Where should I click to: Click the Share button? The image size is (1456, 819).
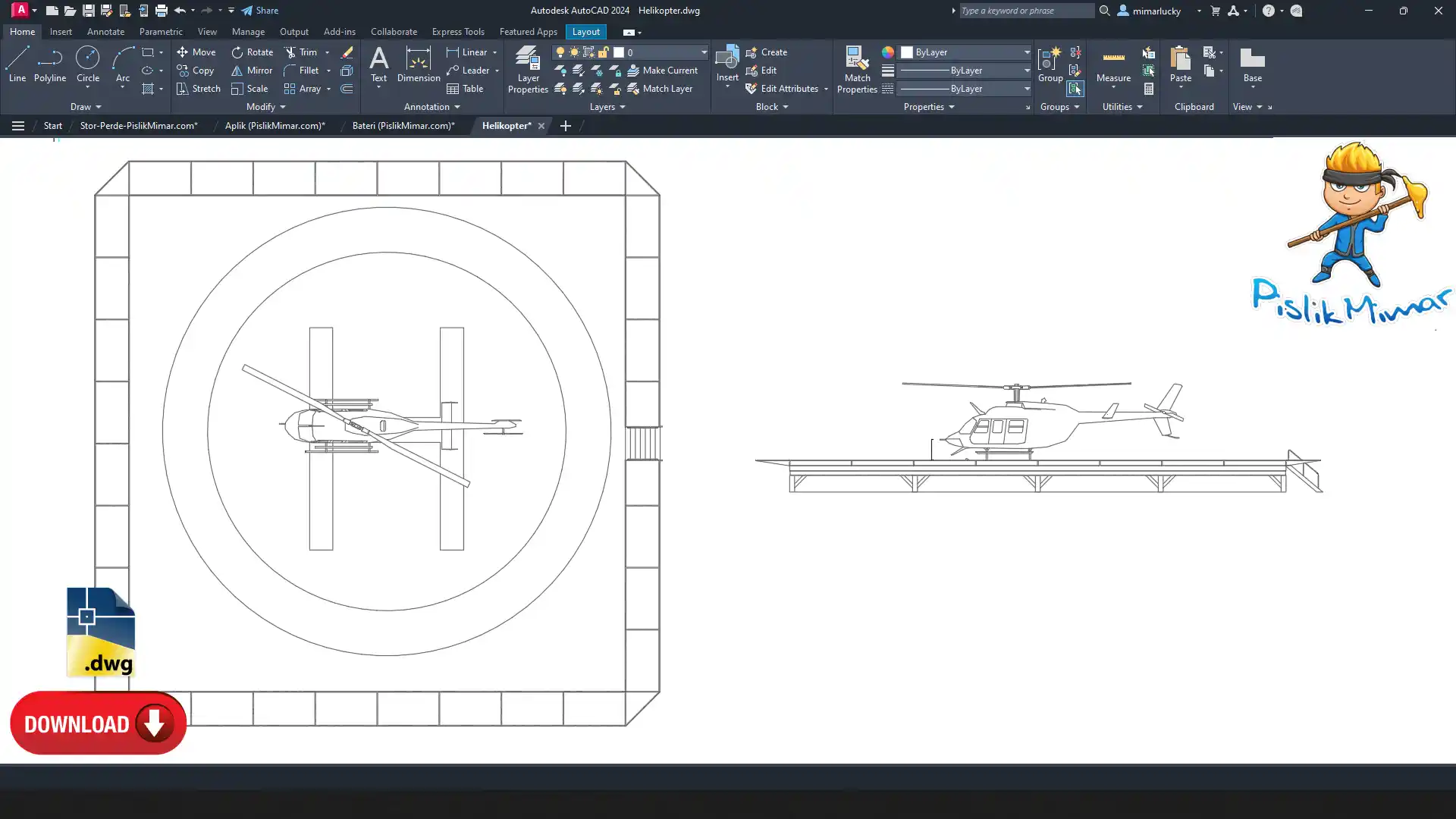[x=259, y=11]
